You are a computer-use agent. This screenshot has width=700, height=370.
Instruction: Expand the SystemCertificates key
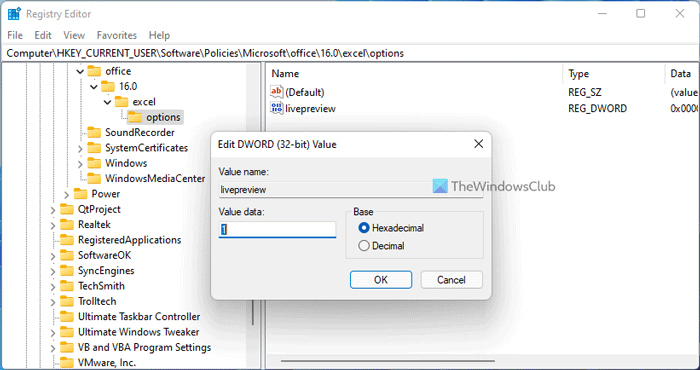[80, 149]
